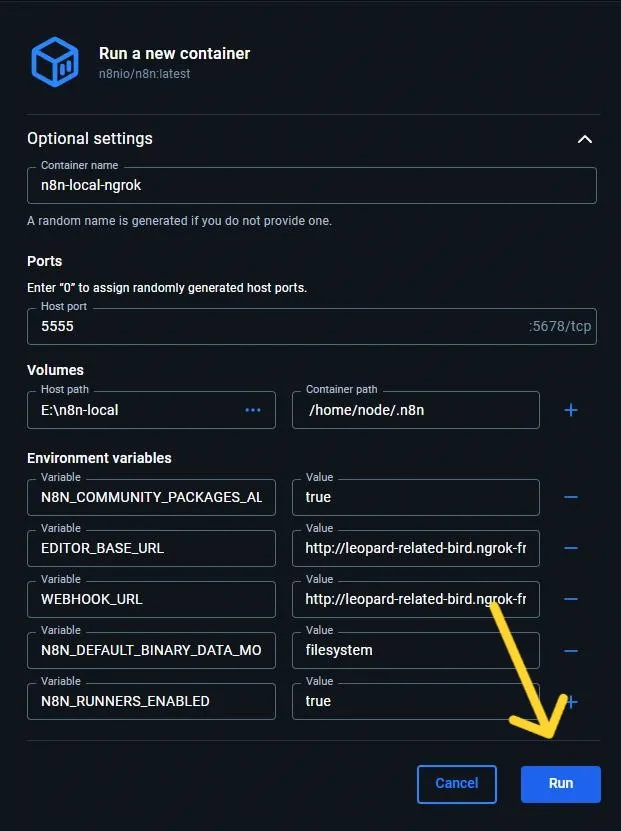Screen dimensions: 621x831
Task: Cancel the container creation
Action: pyautogui.click(x=457, y=784)
